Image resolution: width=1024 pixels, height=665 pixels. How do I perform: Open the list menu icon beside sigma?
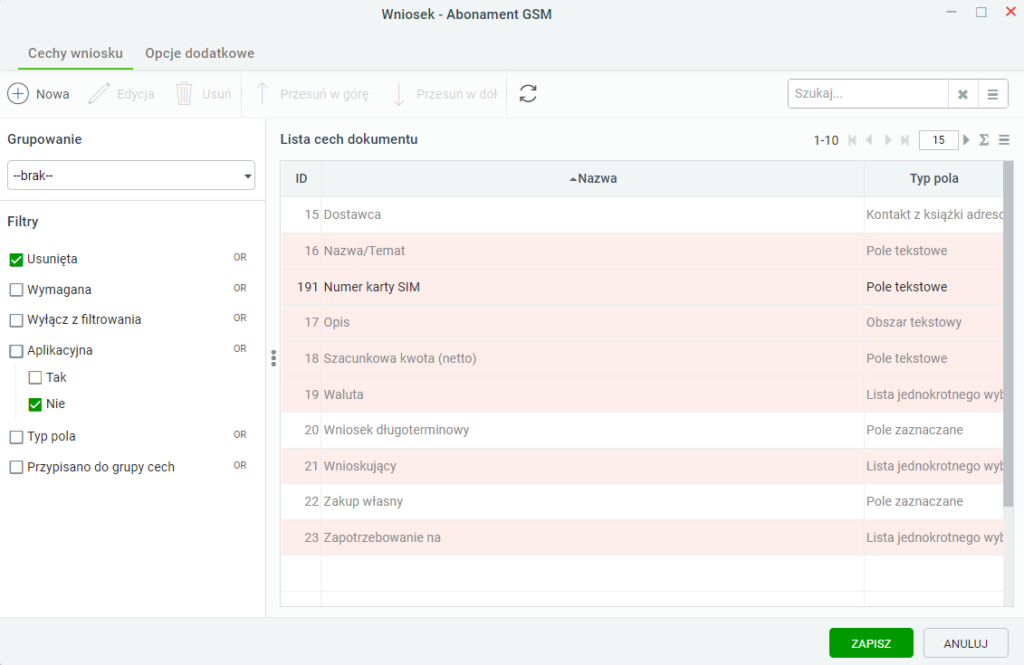1004,140
